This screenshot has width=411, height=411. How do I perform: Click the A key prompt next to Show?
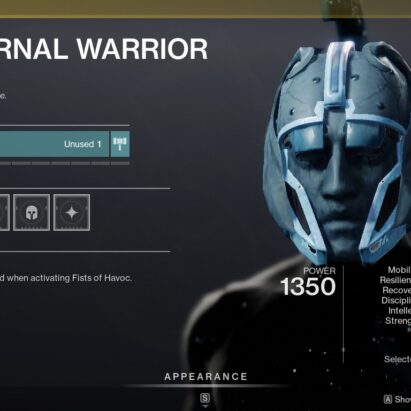388,399
